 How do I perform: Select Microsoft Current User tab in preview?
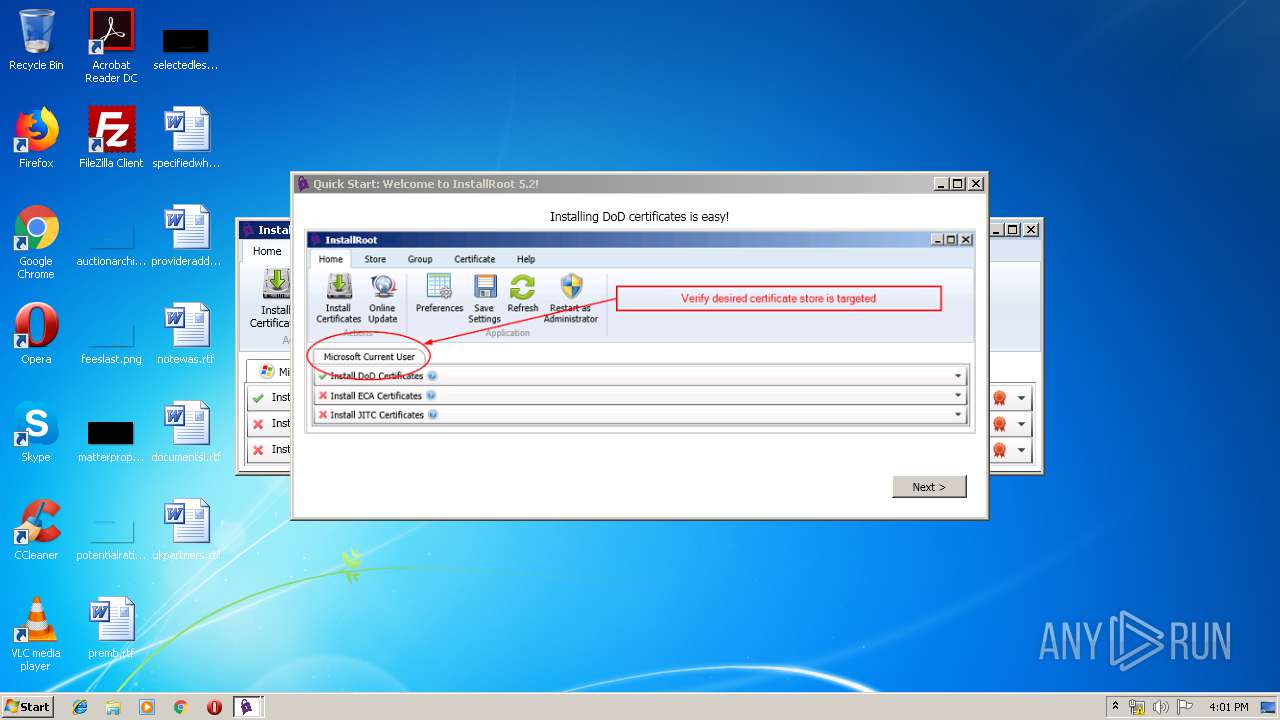click(x=369, y=357)
